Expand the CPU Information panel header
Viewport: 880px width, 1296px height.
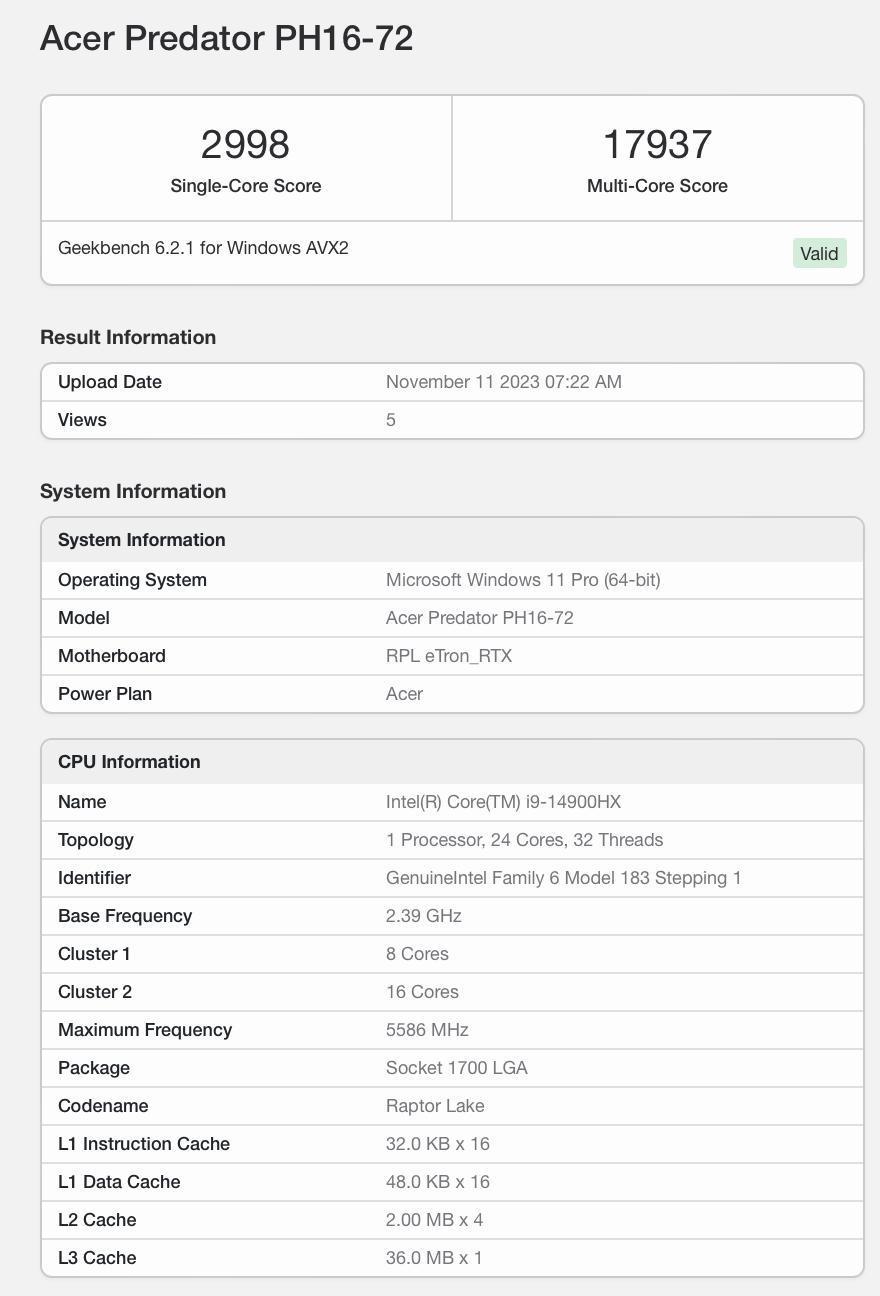pos(129,761)
